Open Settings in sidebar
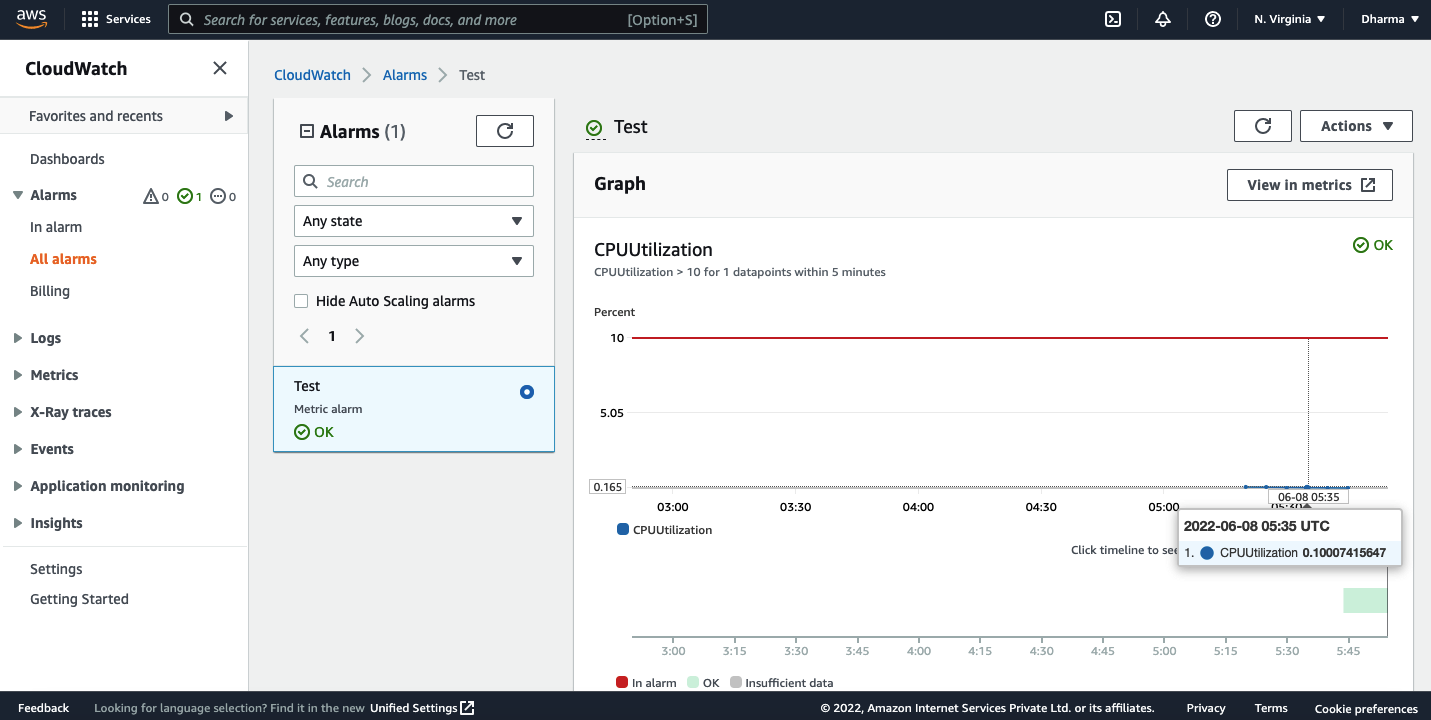This screenshot has width=1431, height=720. (56, 569)
